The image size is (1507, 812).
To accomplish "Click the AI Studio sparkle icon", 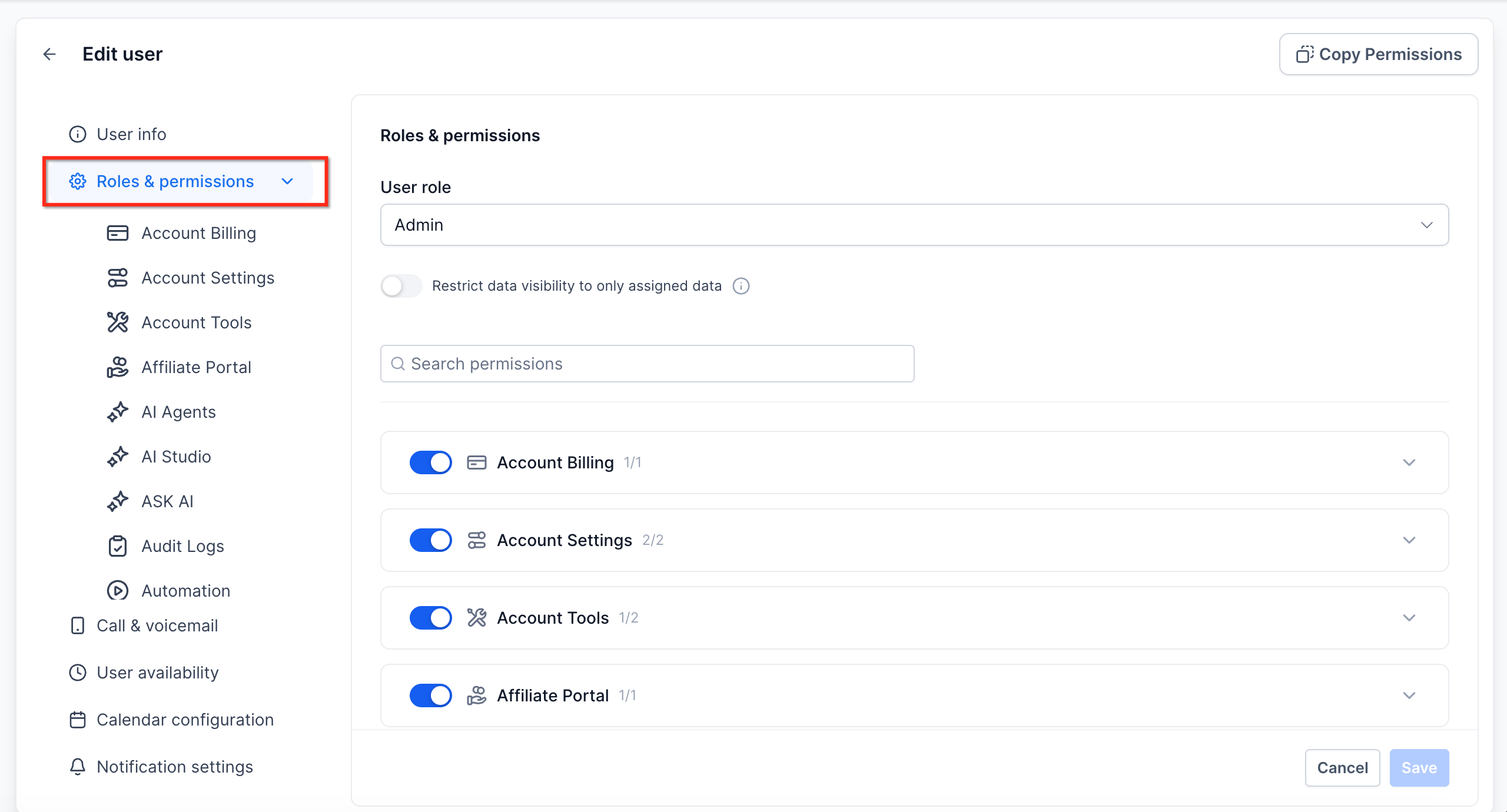I will pos(118,457).
